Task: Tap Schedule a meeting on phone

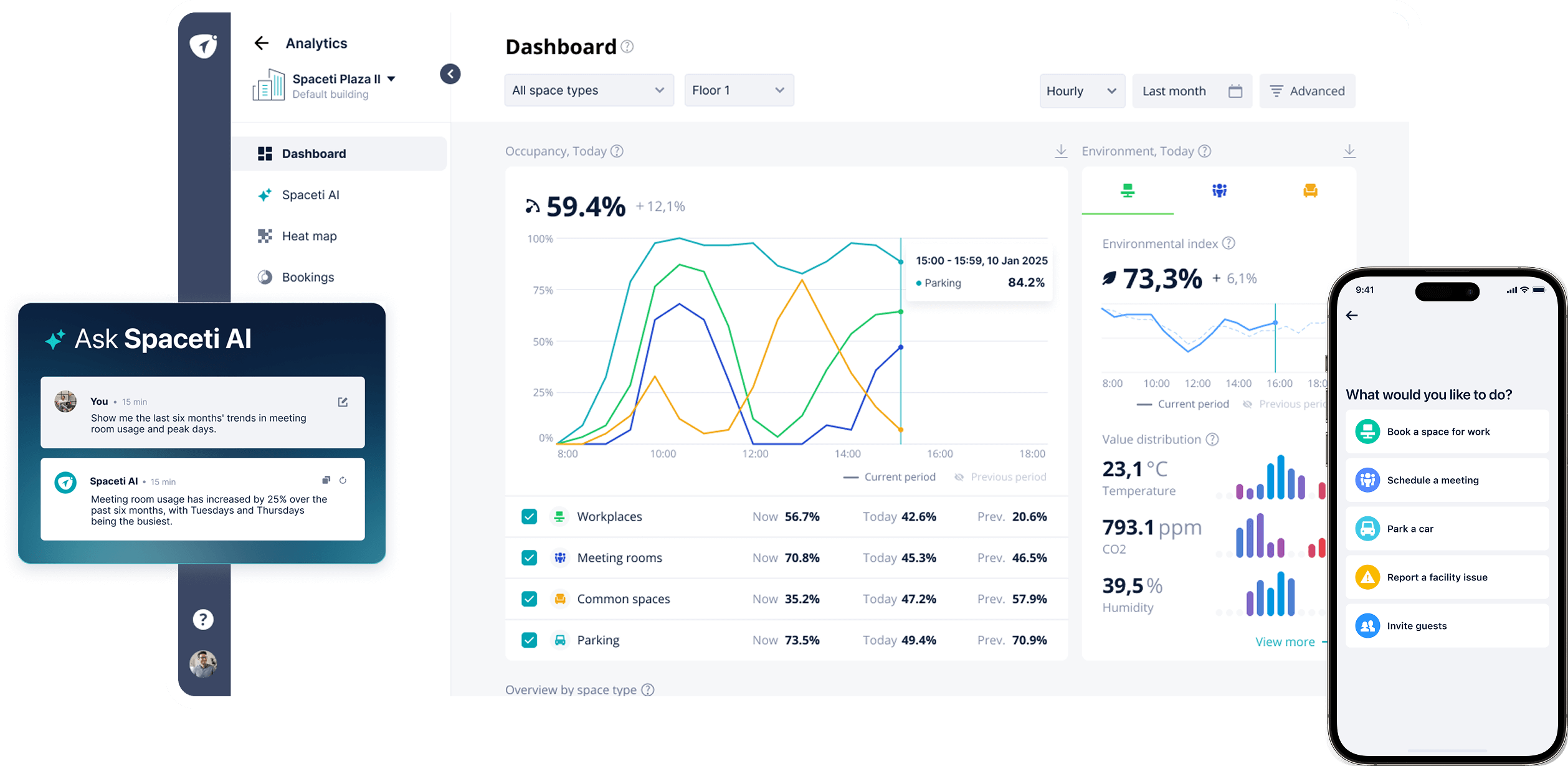Action: pyautogui.click(x=1447, y=480)
